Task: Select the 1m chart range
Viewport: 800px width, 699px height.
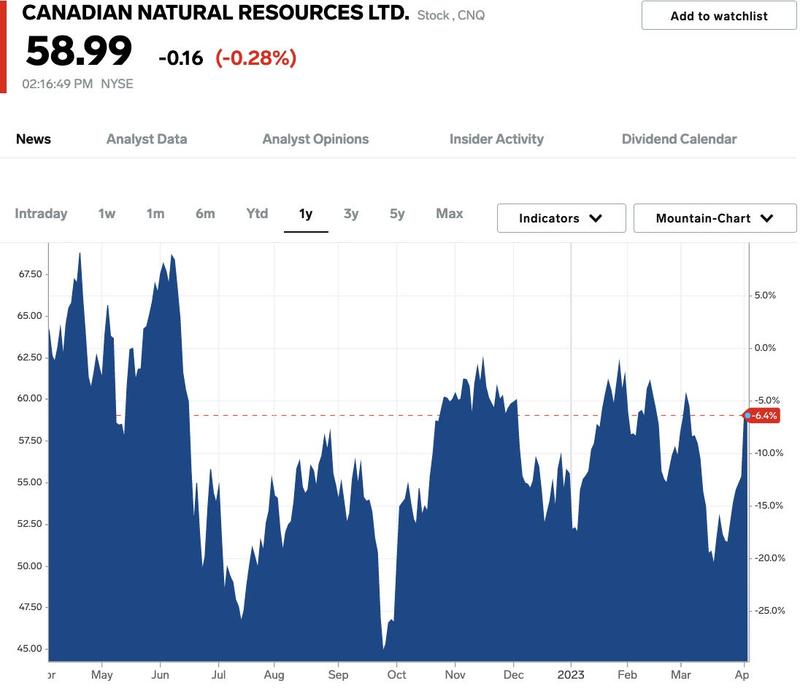Action: [x=155, y=213]
